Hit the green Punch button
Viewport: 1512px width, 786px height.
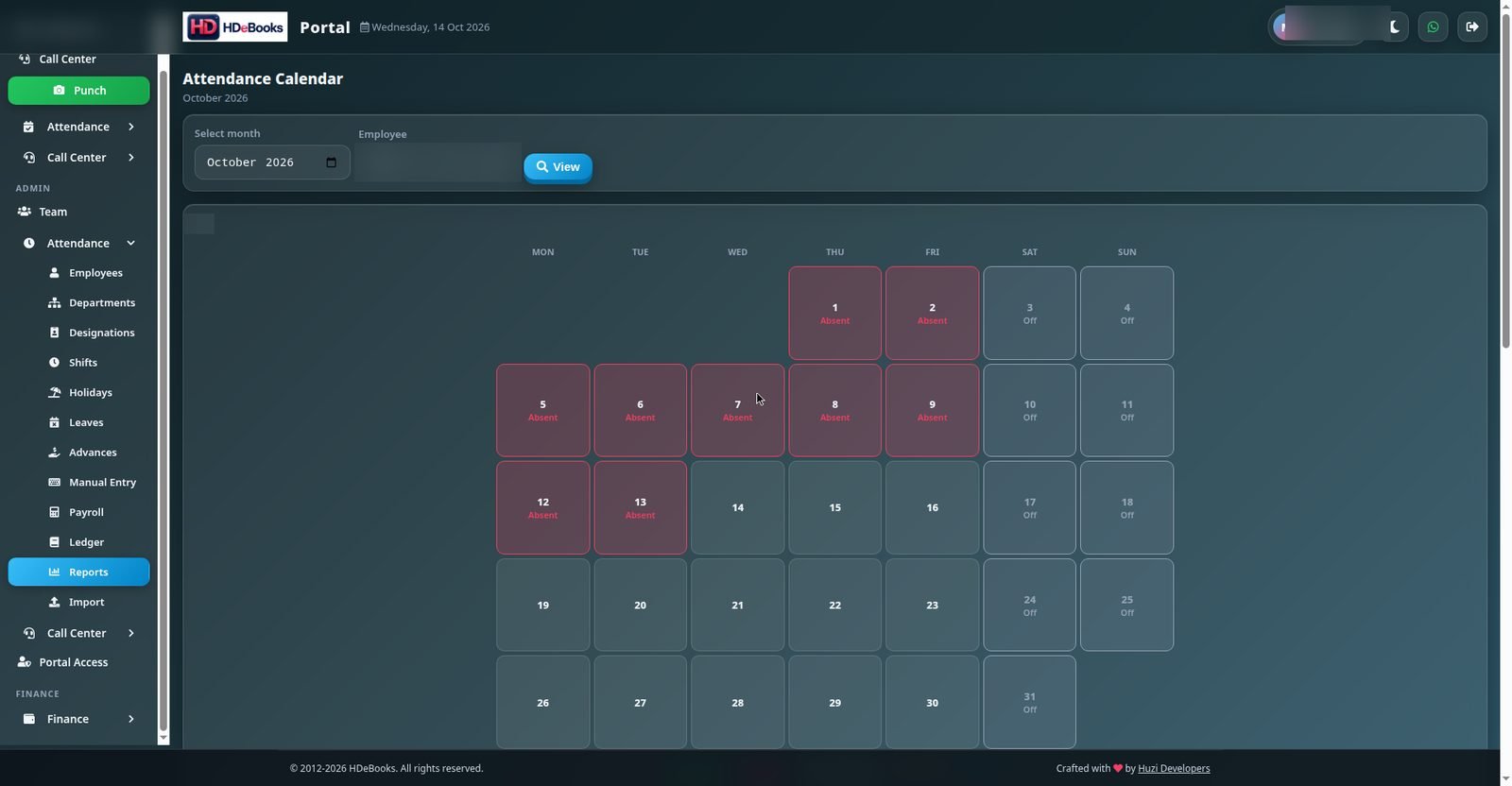(x=78, y=91)
